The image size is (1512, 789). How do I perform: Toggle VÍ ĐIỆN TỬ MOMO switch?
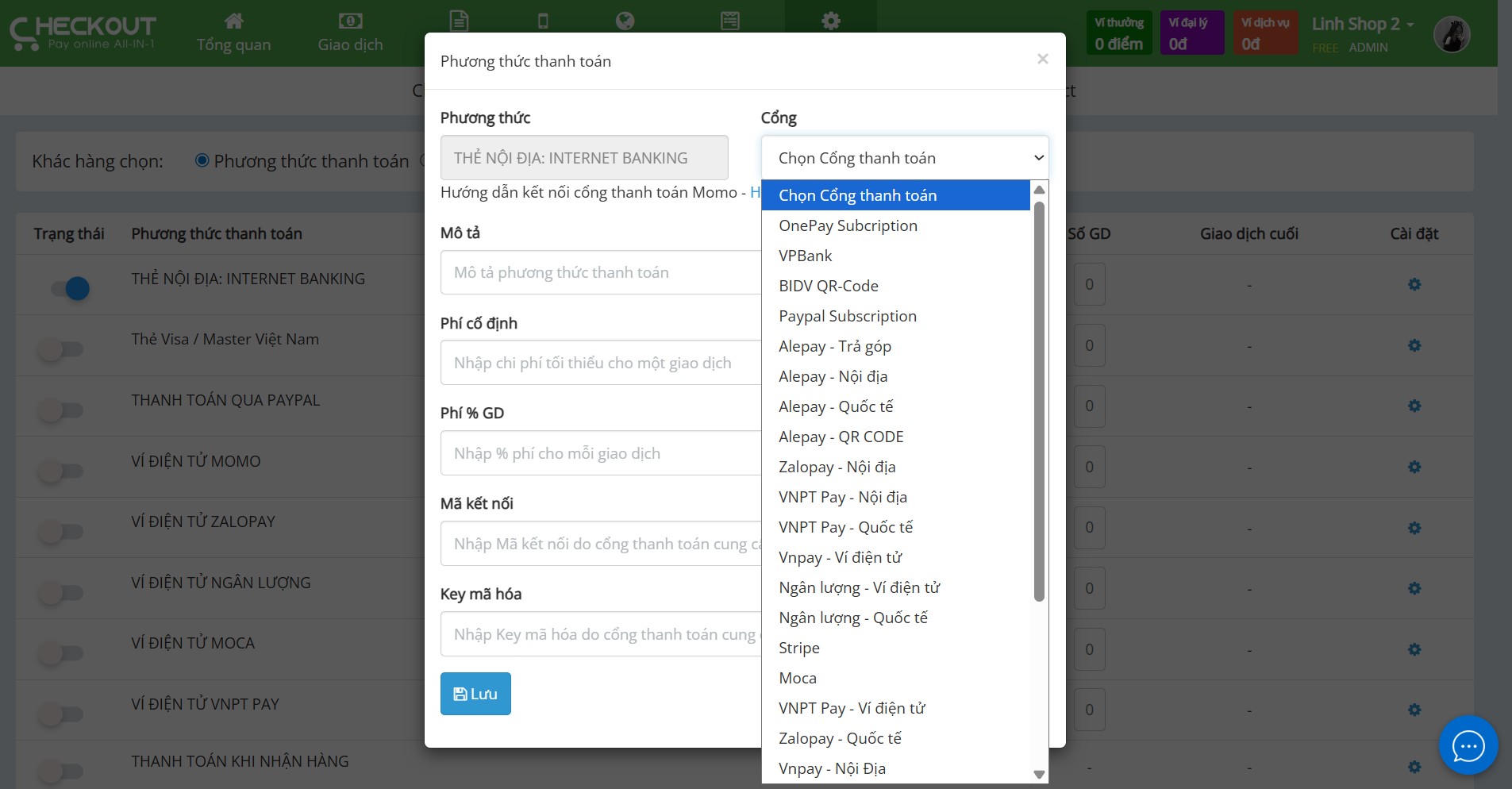[x=62, y=471]
